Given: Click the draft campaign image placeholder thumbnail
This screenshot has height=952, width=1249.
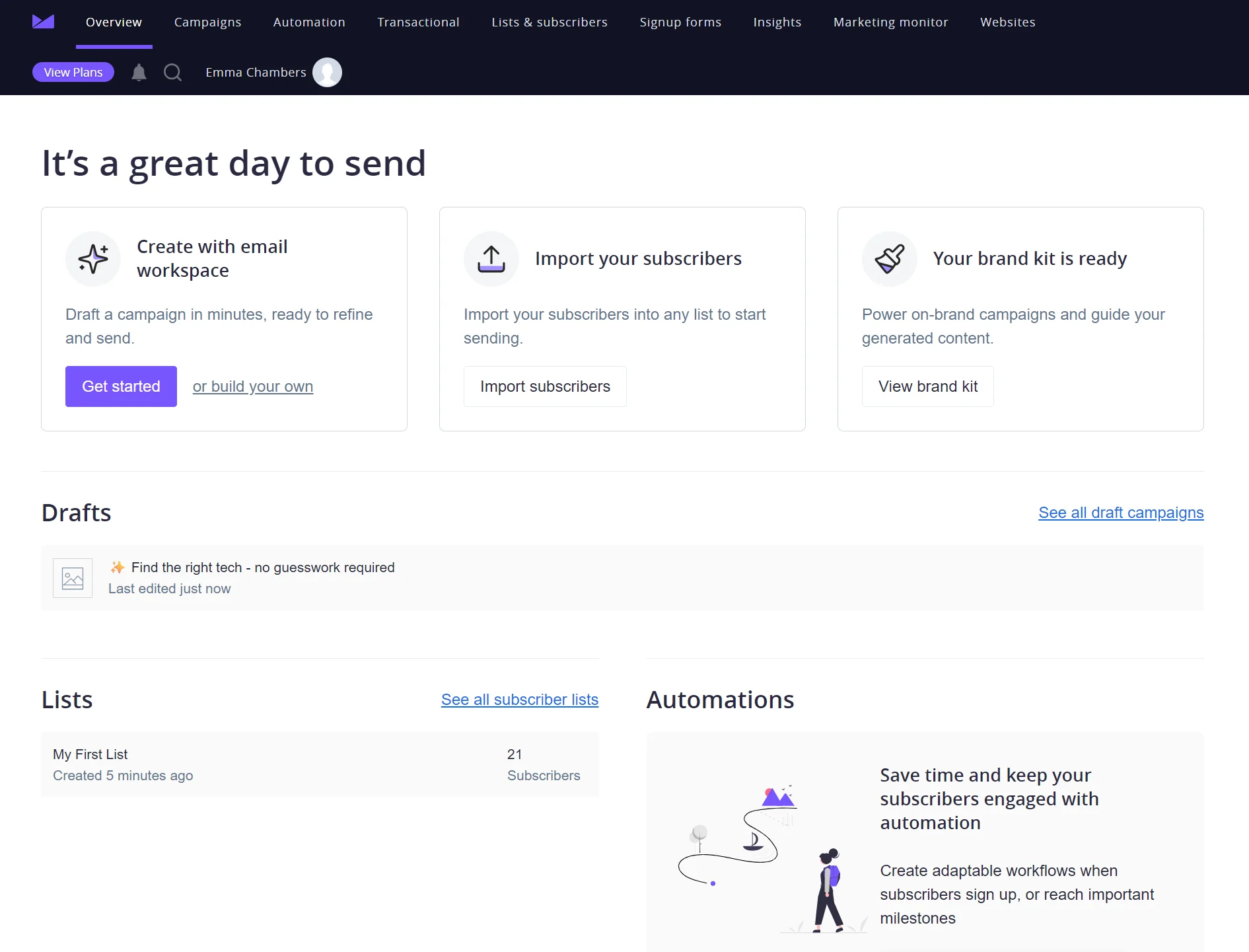Looking at the screenshot, I should [x=73, y=578].
